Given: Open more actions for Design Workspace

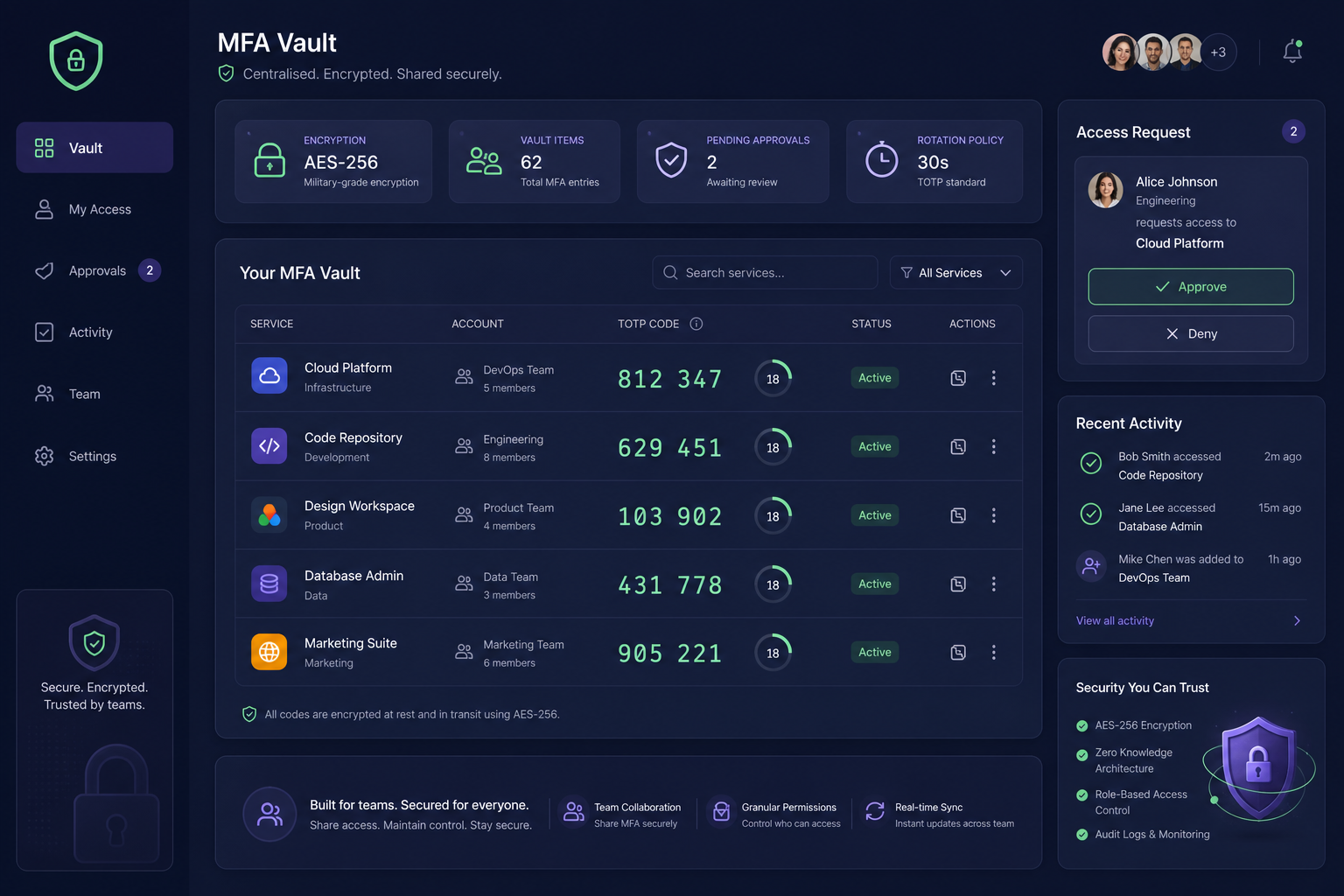Looking at the screenshot, I should pos(993,515).
